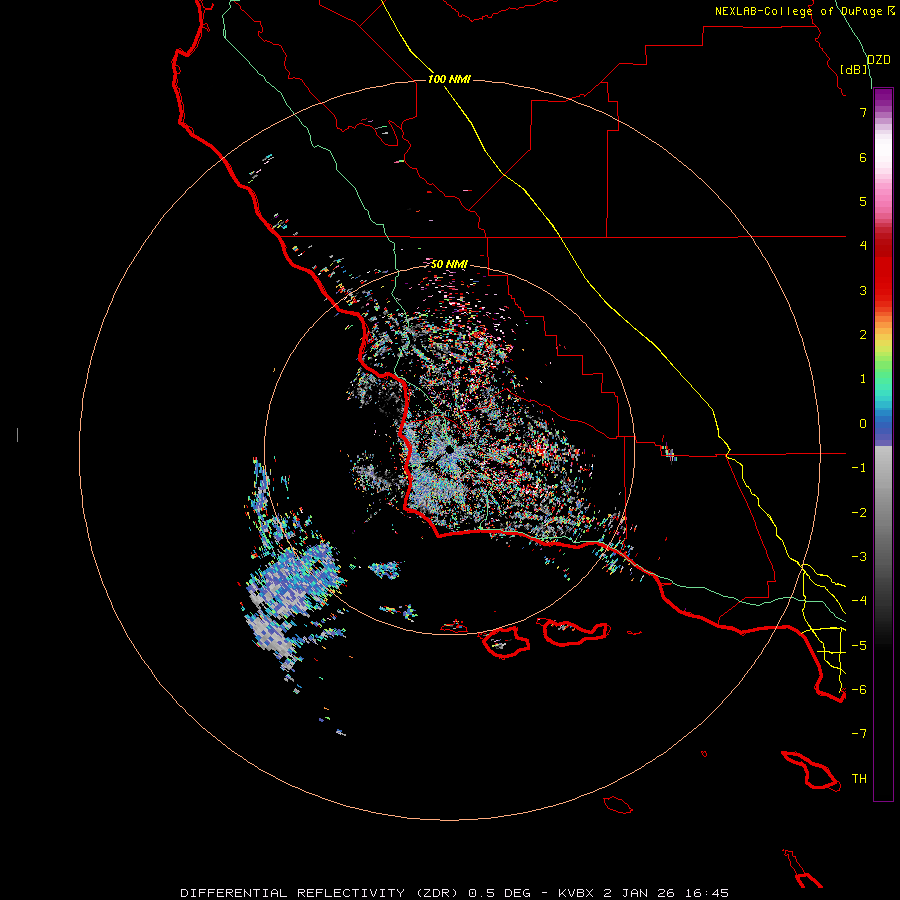Click the 6 dB value on color scale

pyautogui.click(x=863, y=157)
